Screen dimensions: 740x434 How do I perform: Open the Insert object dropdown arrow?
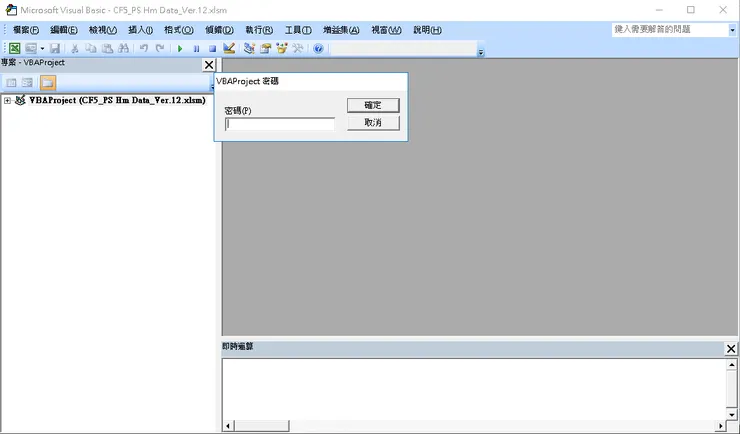42,48
